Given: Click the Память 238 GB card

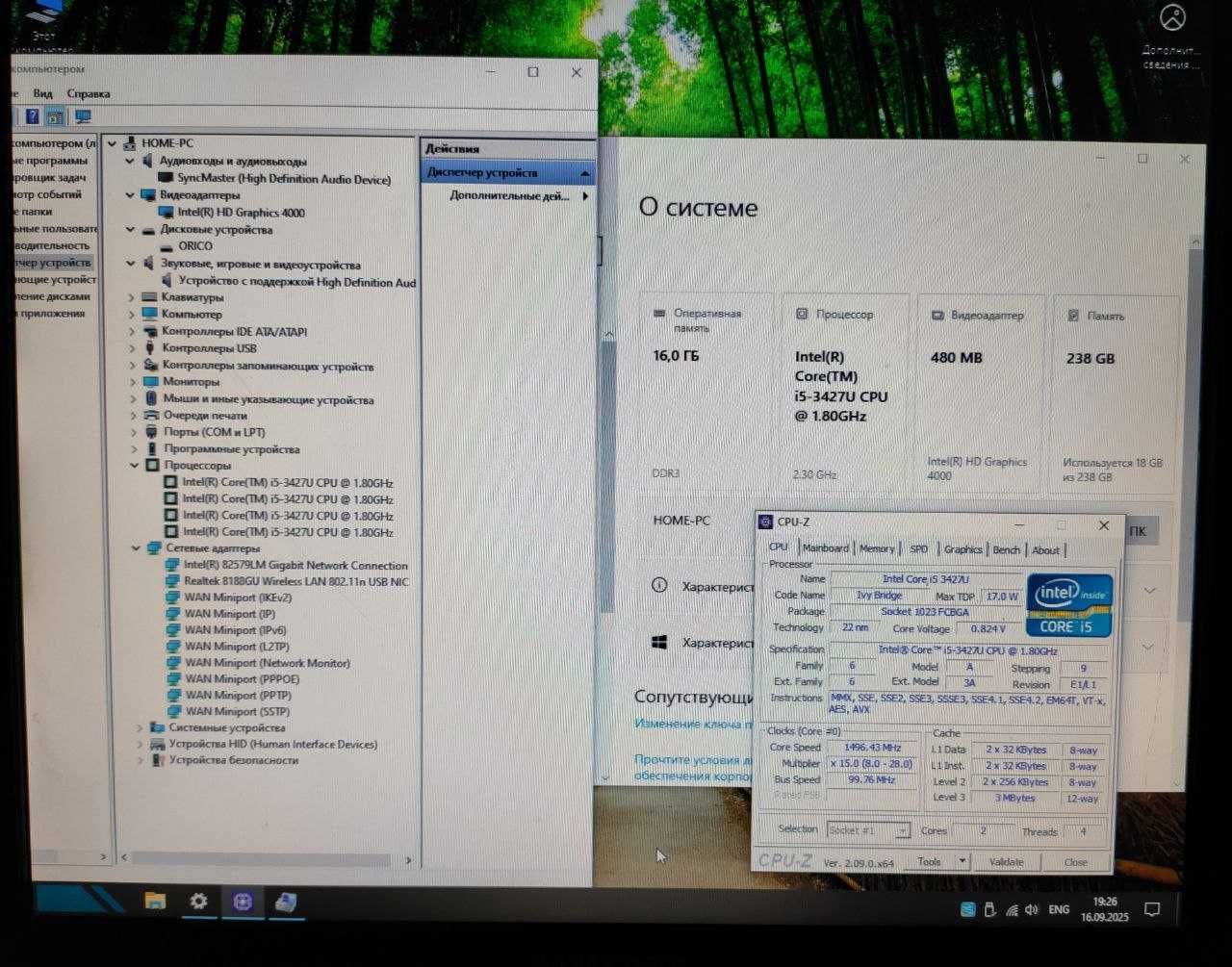Looking at the screenshot, I should [x=1115, y=394].
